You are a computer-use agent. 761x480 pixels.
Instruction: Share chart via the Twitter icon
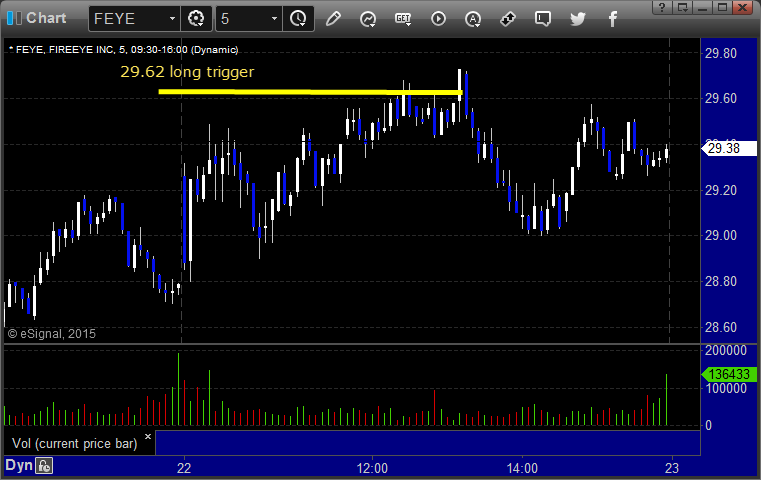coord(578,19)
